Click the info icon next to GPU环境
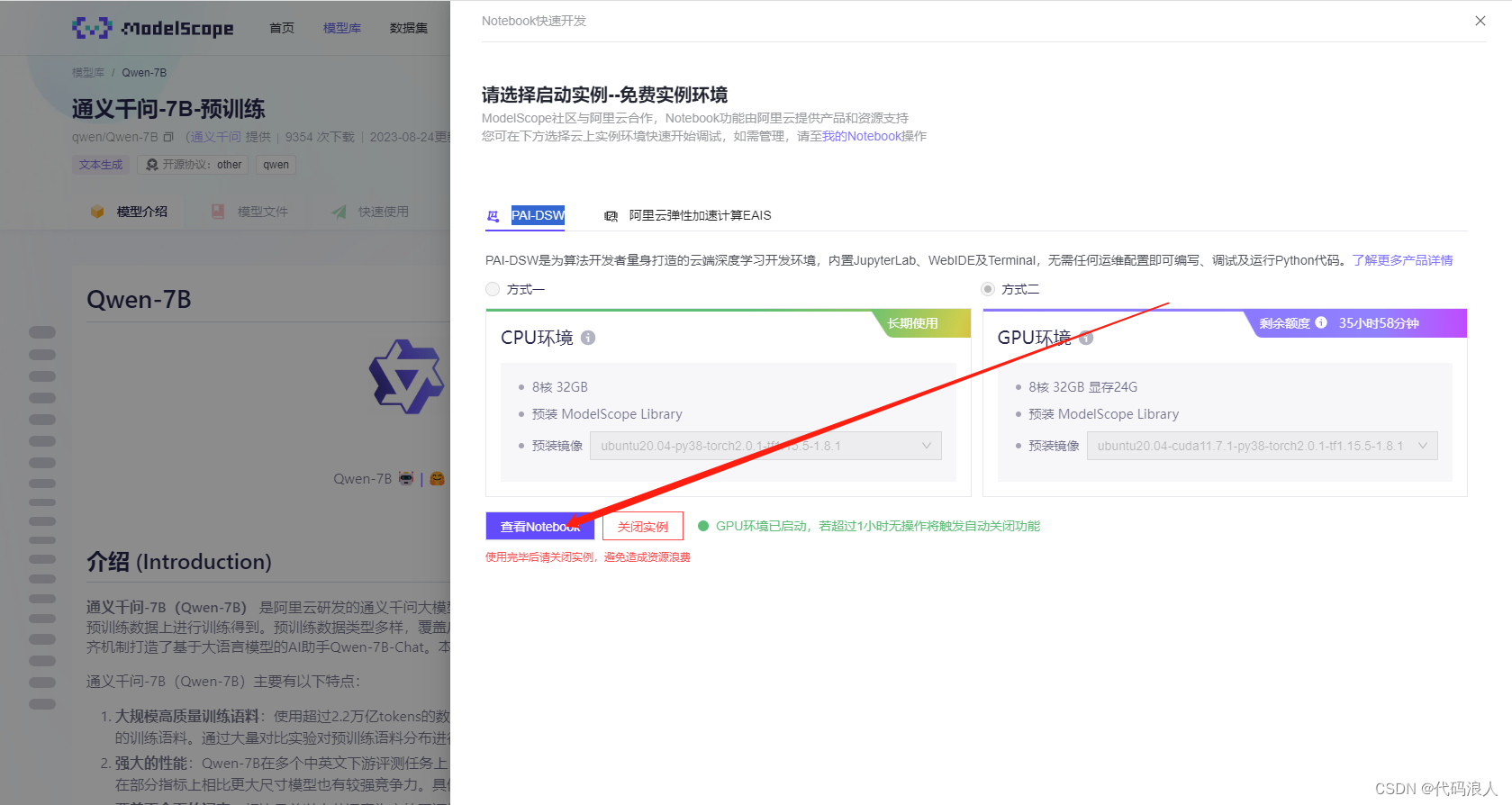 pos(1086,338)
